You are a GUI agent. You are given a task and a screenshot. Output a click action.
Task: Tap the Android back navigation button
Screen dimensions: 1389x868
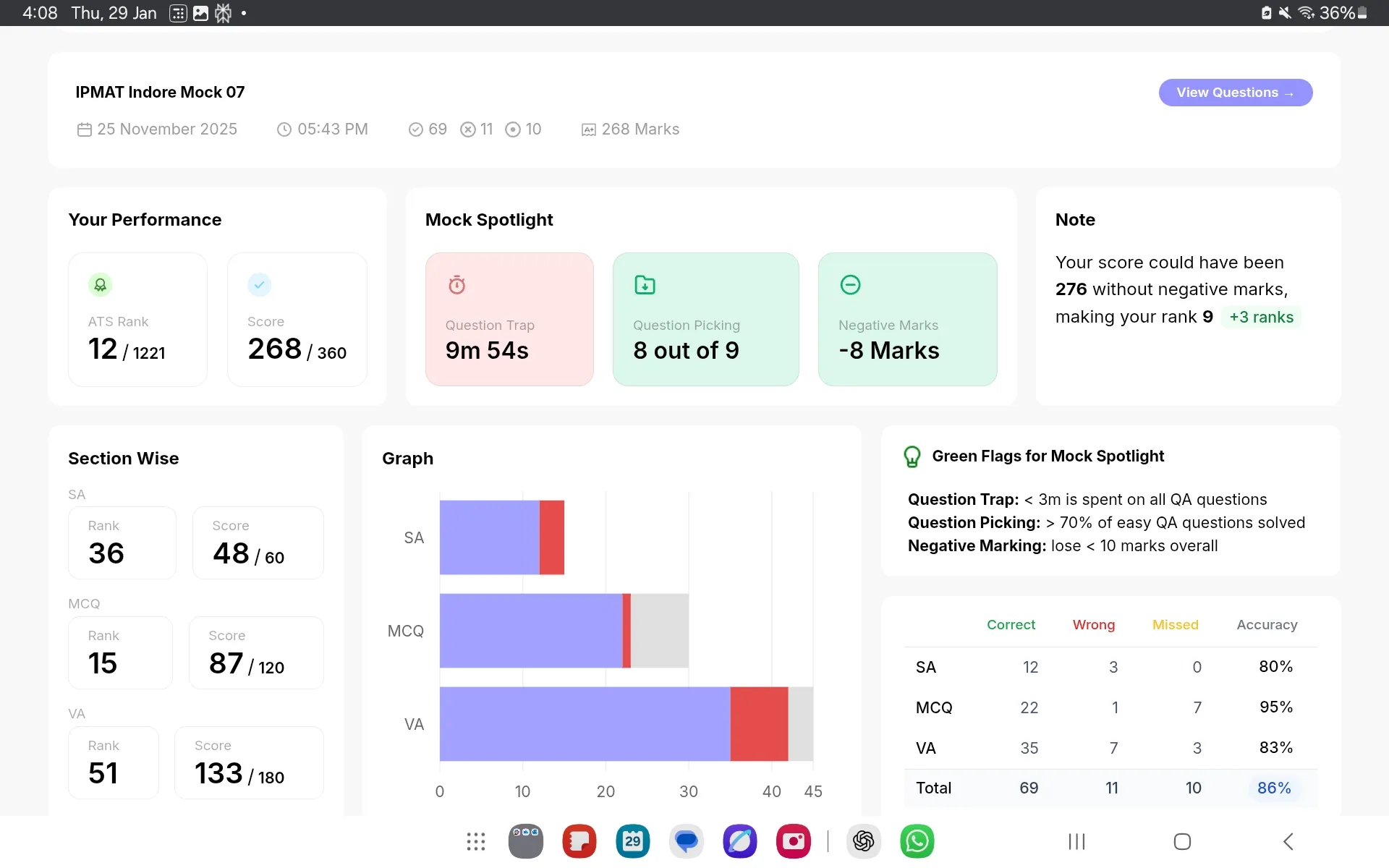(x=1288, y=841)
